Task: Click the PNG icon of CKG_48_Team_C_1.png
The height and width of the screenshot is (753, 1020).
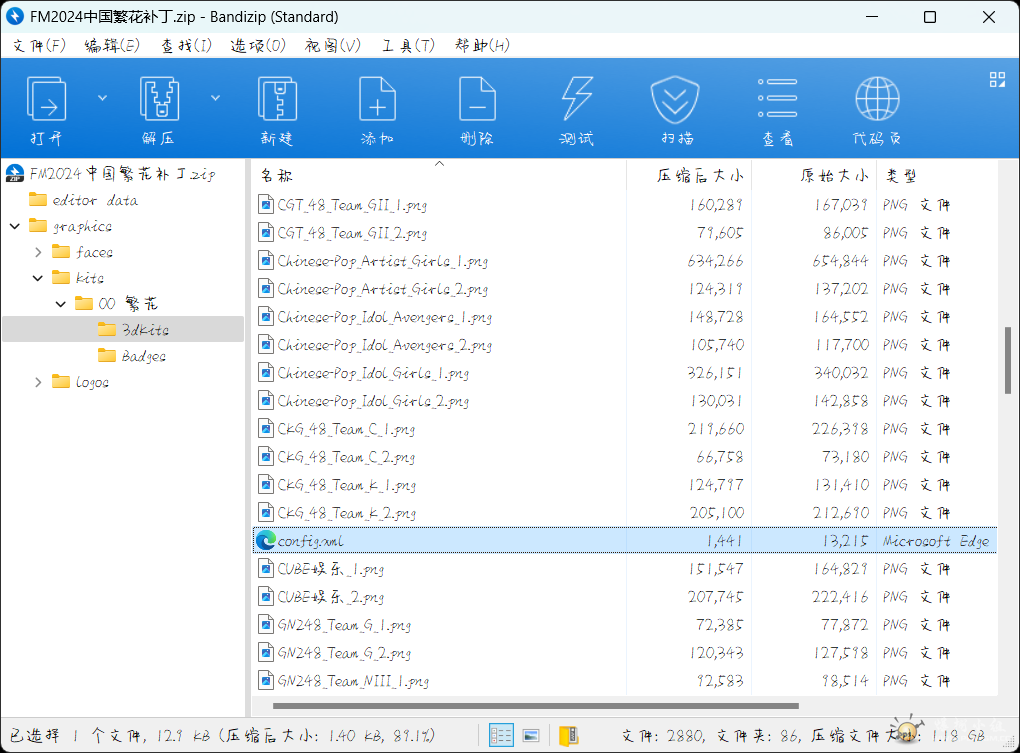Action: (265, 429)
